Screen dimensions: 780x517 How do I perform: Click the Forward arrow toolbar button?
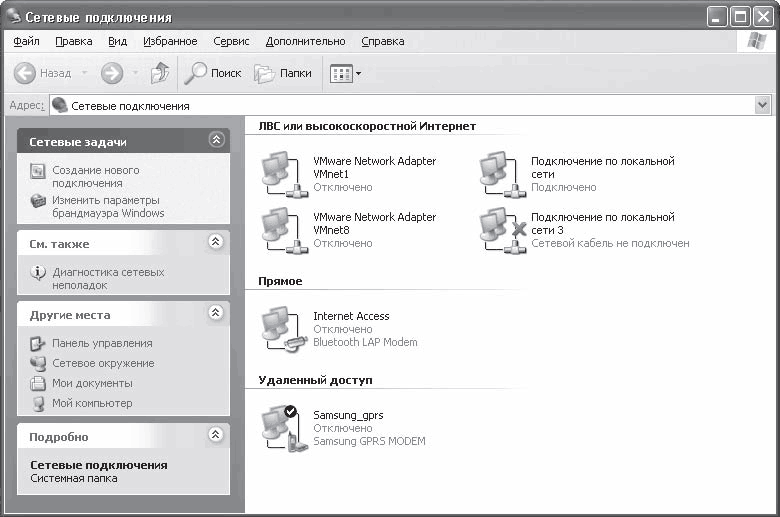[x=112, y=73]
